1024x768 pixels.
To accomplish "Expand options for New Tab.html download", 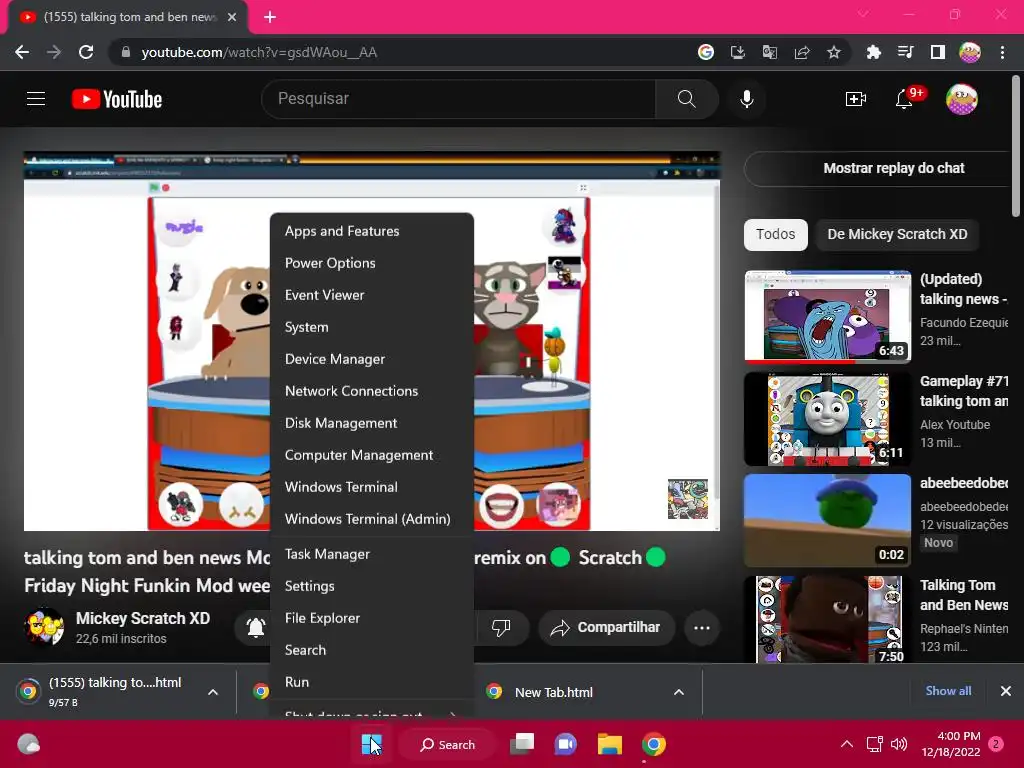I will click(679, 692).
